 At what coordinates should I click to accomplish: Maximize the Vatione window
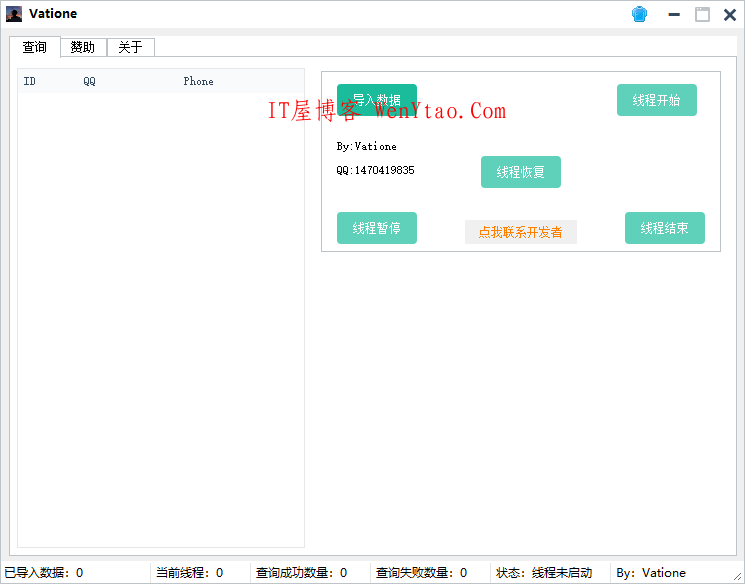click(x=702, y=15)
